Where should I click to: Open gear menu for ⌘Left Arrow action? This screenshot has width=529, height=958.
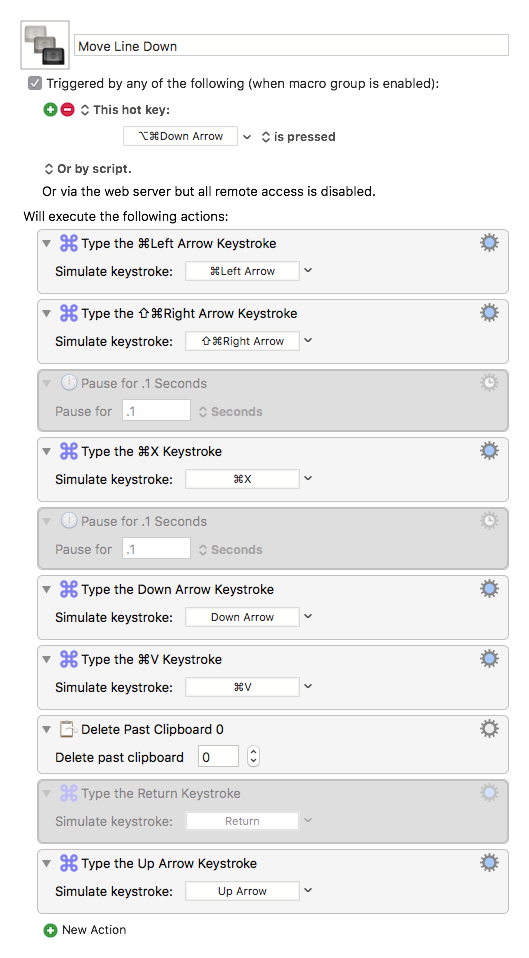pyautogui.click(x=489, y=243)
